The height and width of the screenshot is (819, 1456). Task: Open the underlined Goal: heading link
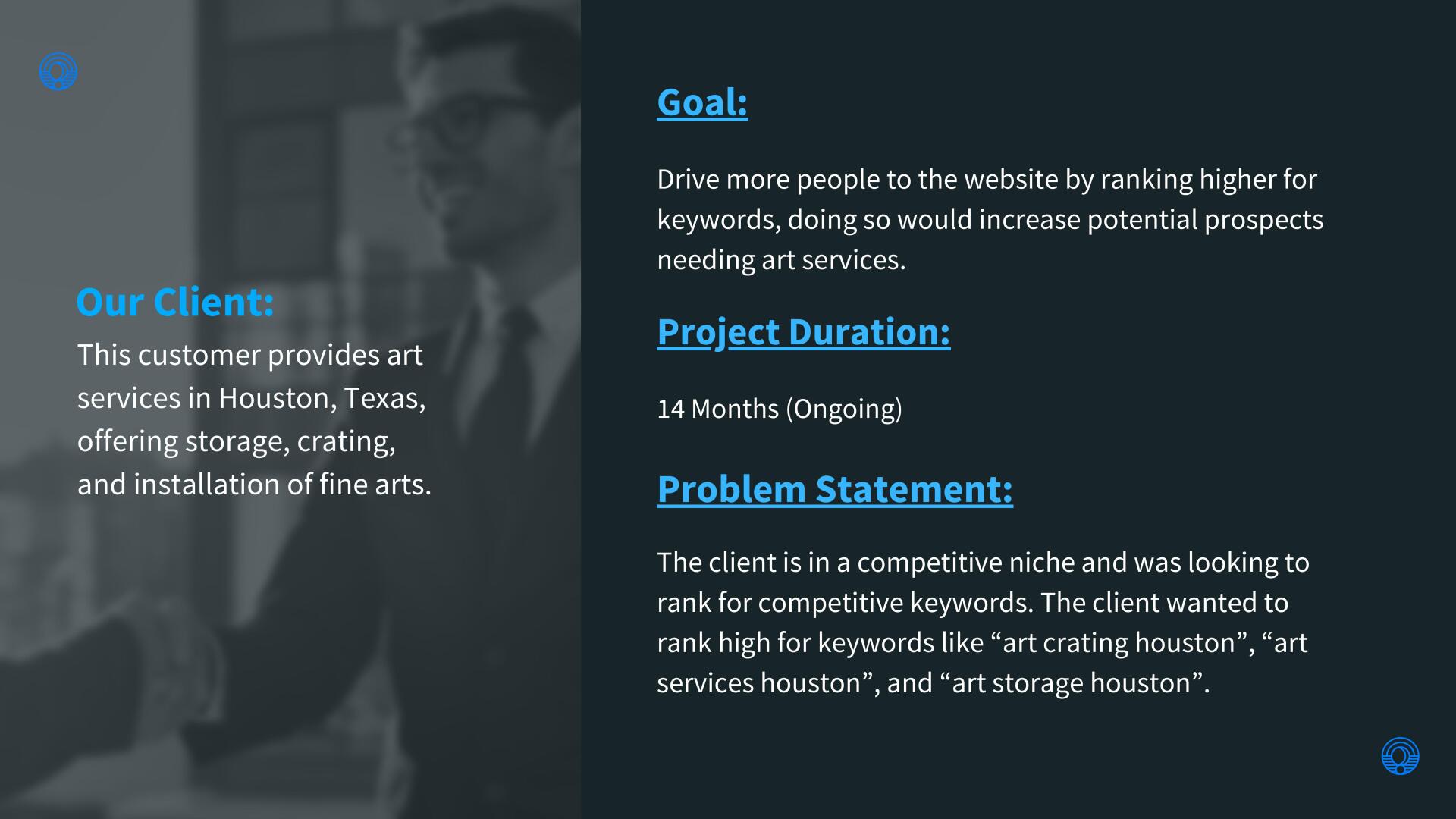tap(702, 102)
